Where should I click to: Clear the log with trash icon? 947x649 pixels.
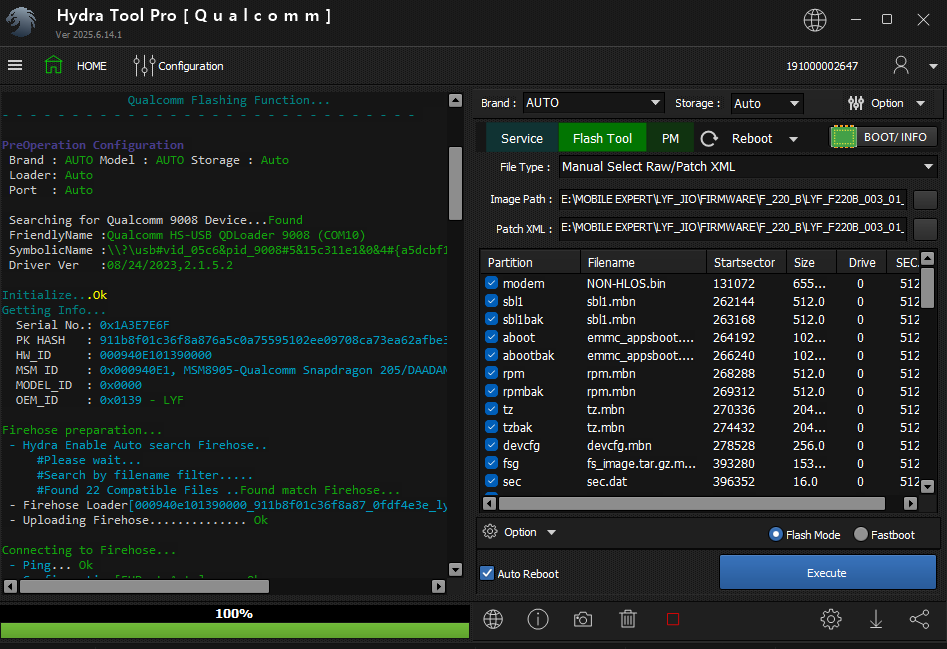tap(628, 619)
